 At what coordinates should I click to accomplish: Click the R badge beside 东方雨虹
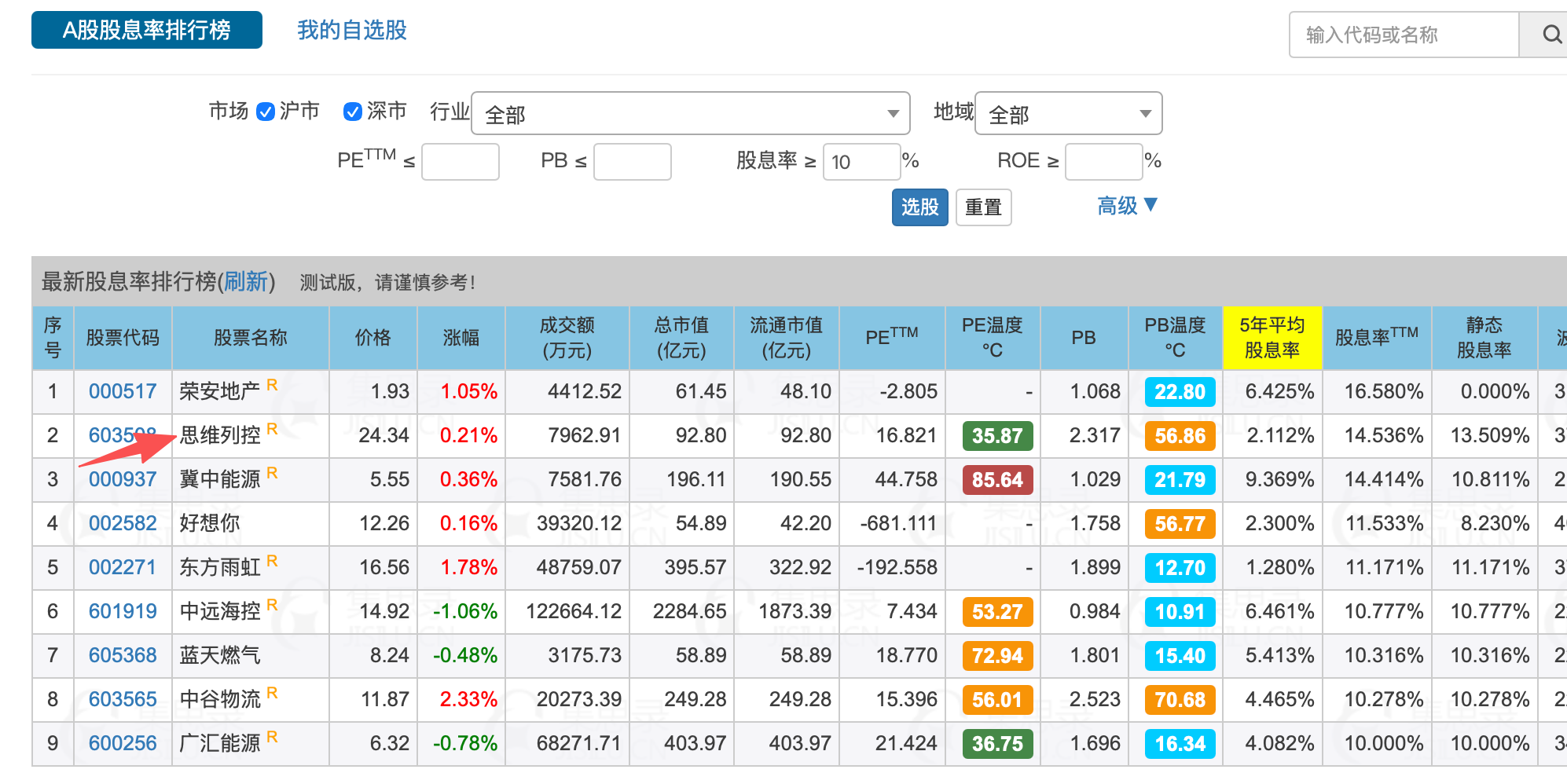coord(272,561)
